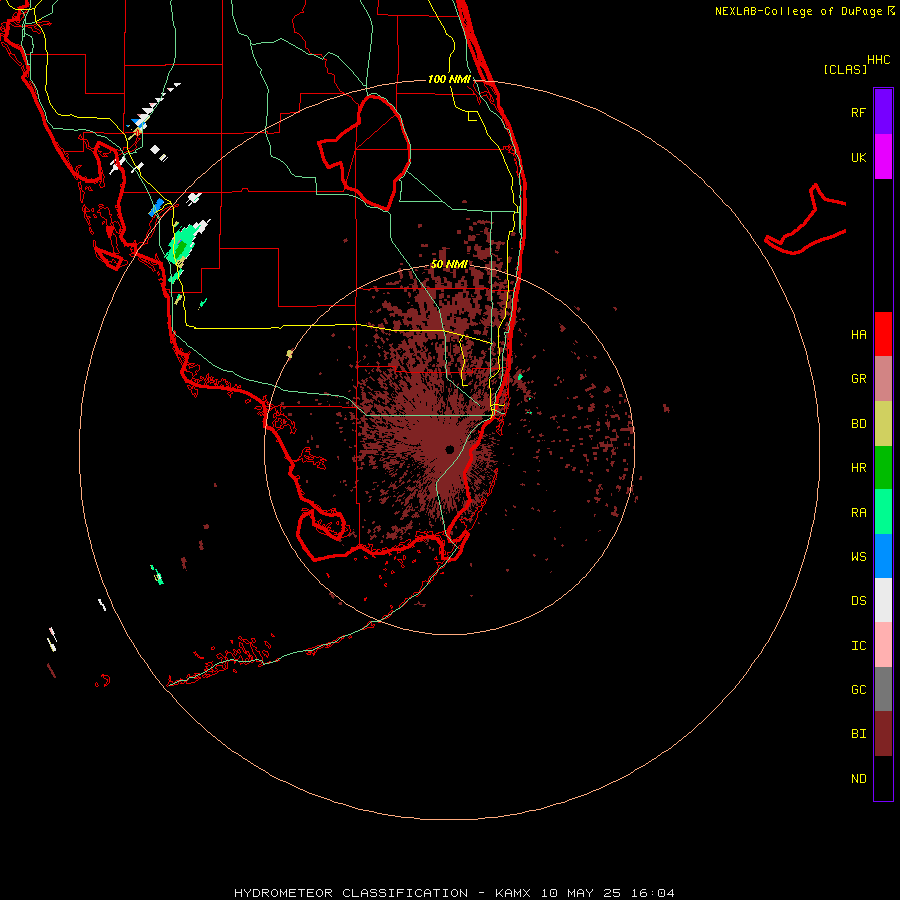Click the NEXLAB-College of DuPage title
The width and height of the screenshot is (900, 900).
click(x=798, y=11)
